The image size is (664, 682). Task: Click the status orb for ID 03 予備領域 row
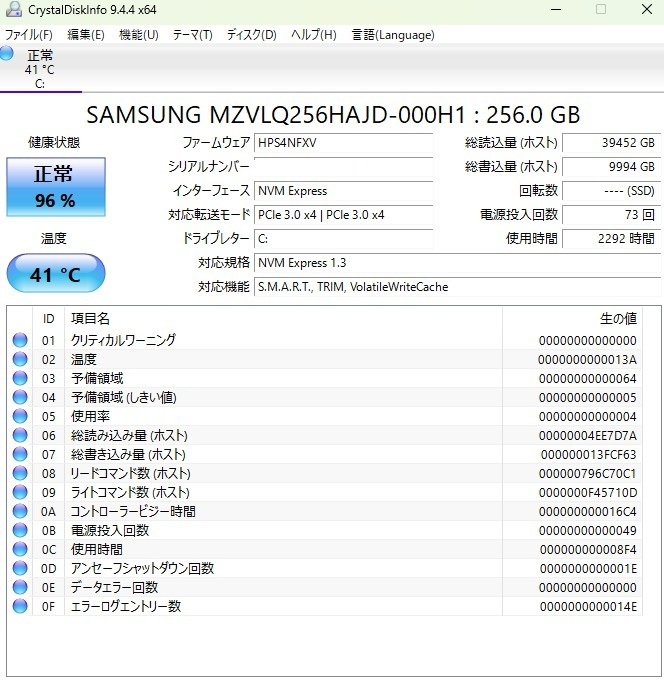click(x=20, y=378)
